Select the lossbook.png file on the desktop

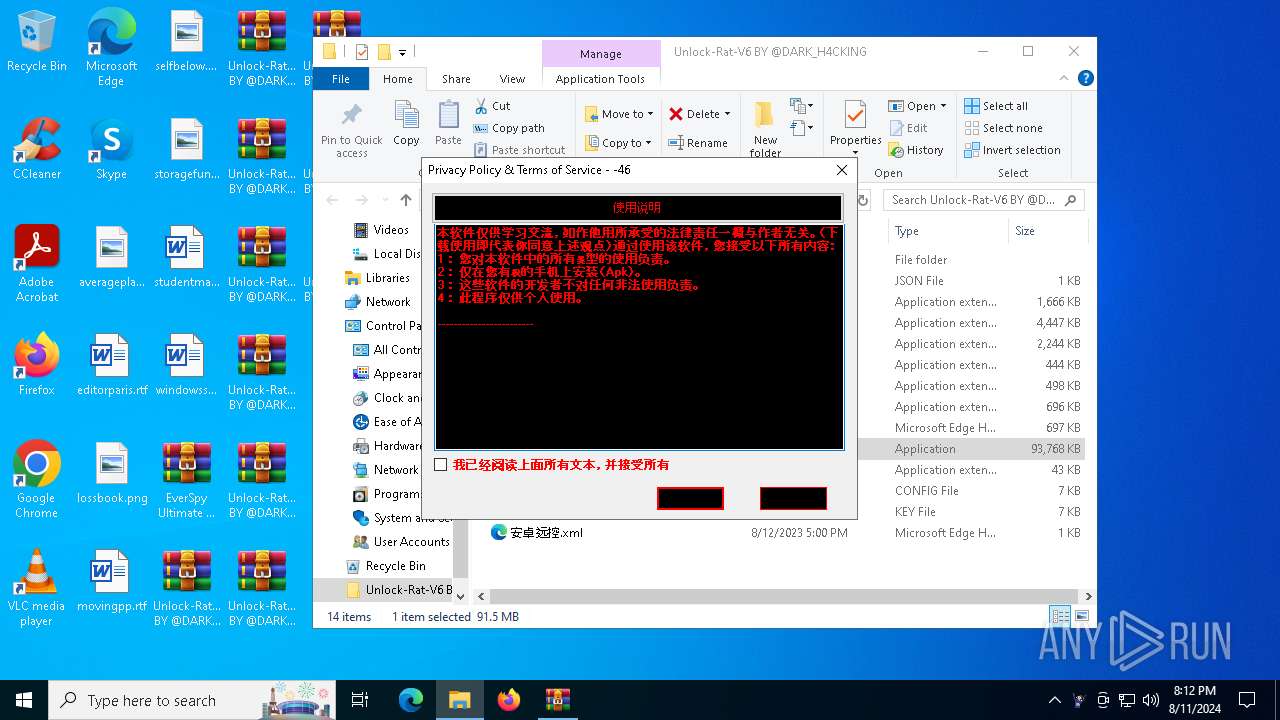click(112, 473)
